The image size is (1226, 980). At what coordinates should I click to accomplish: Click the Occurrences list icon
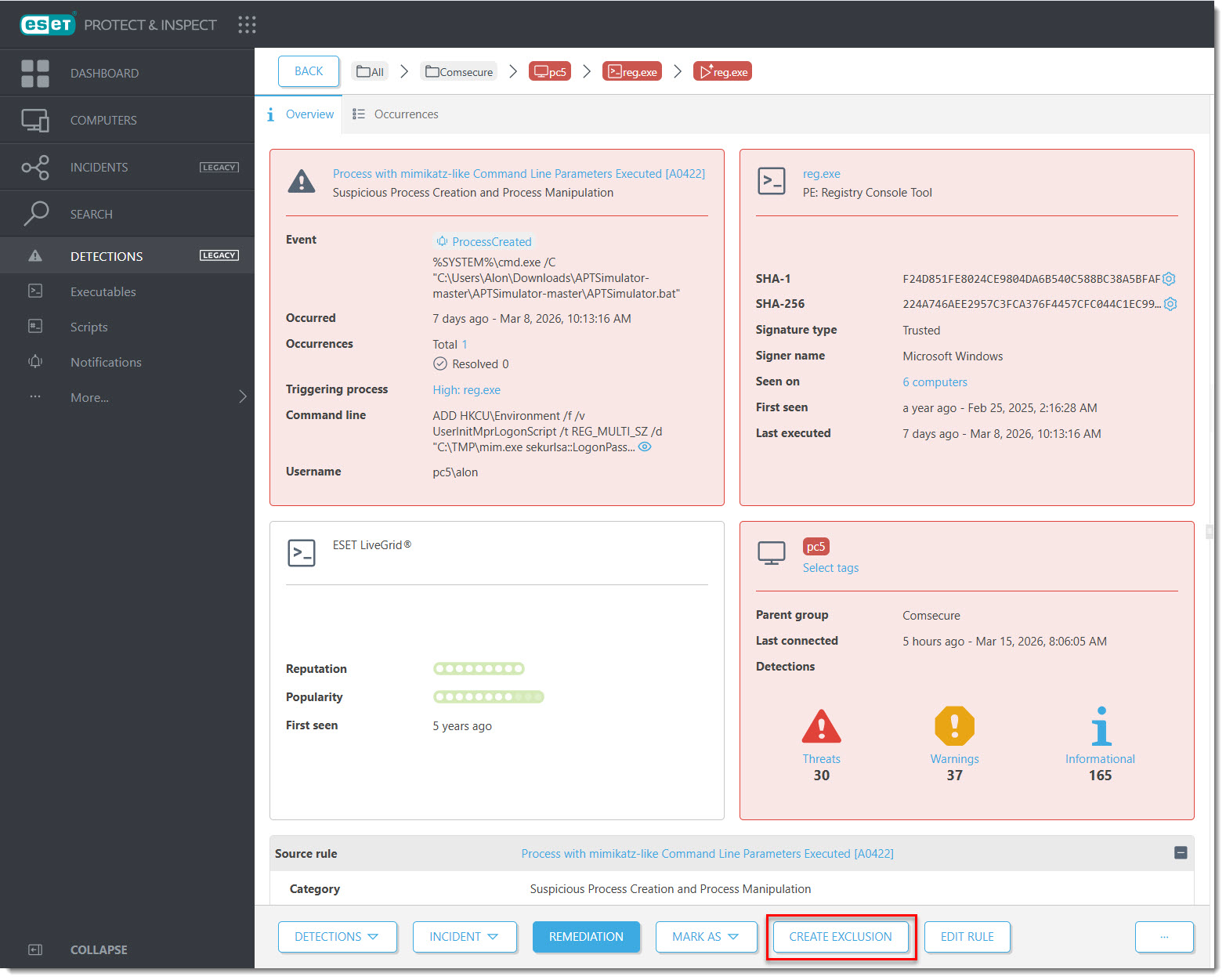pos(359,114)
